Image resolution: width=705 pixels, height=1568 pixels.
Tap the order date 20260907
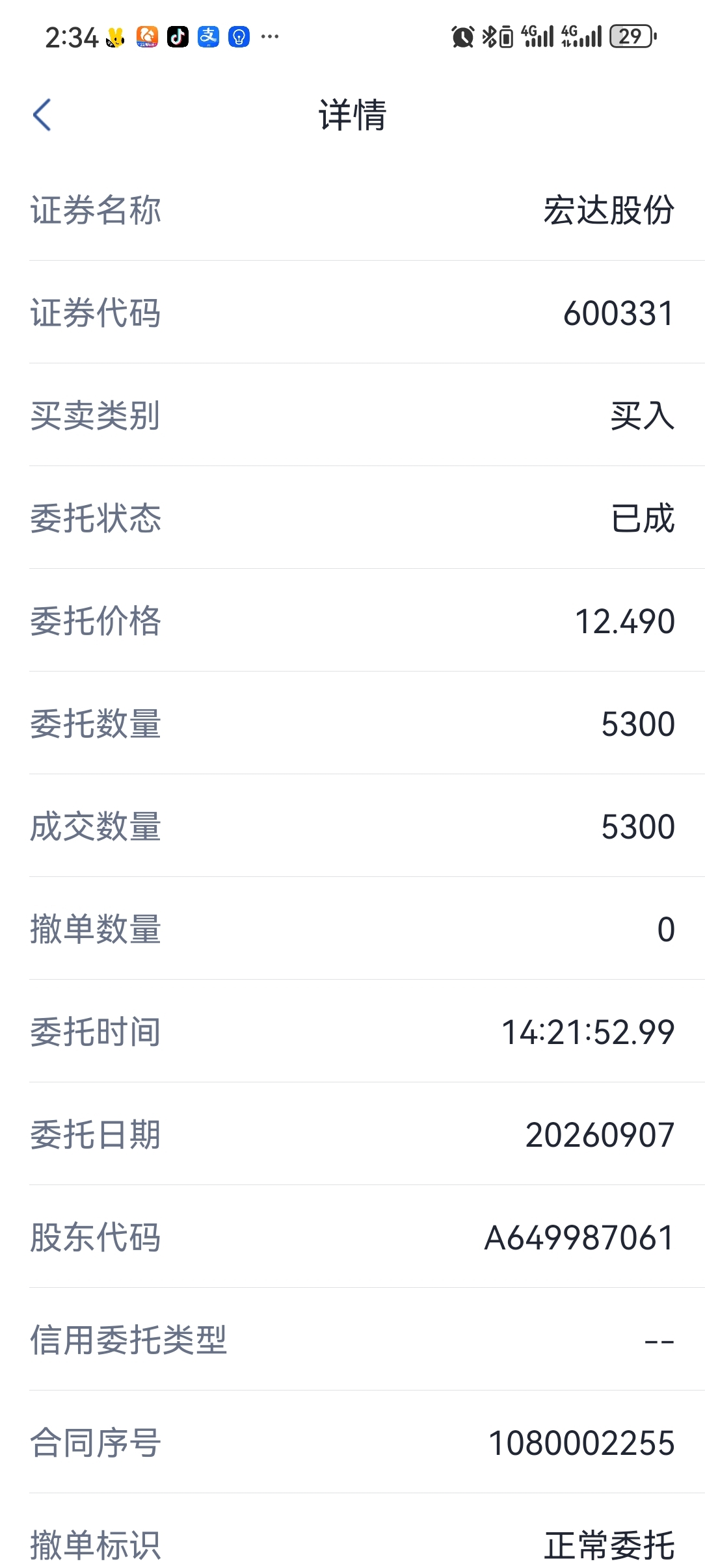[x=600, y=1134]
